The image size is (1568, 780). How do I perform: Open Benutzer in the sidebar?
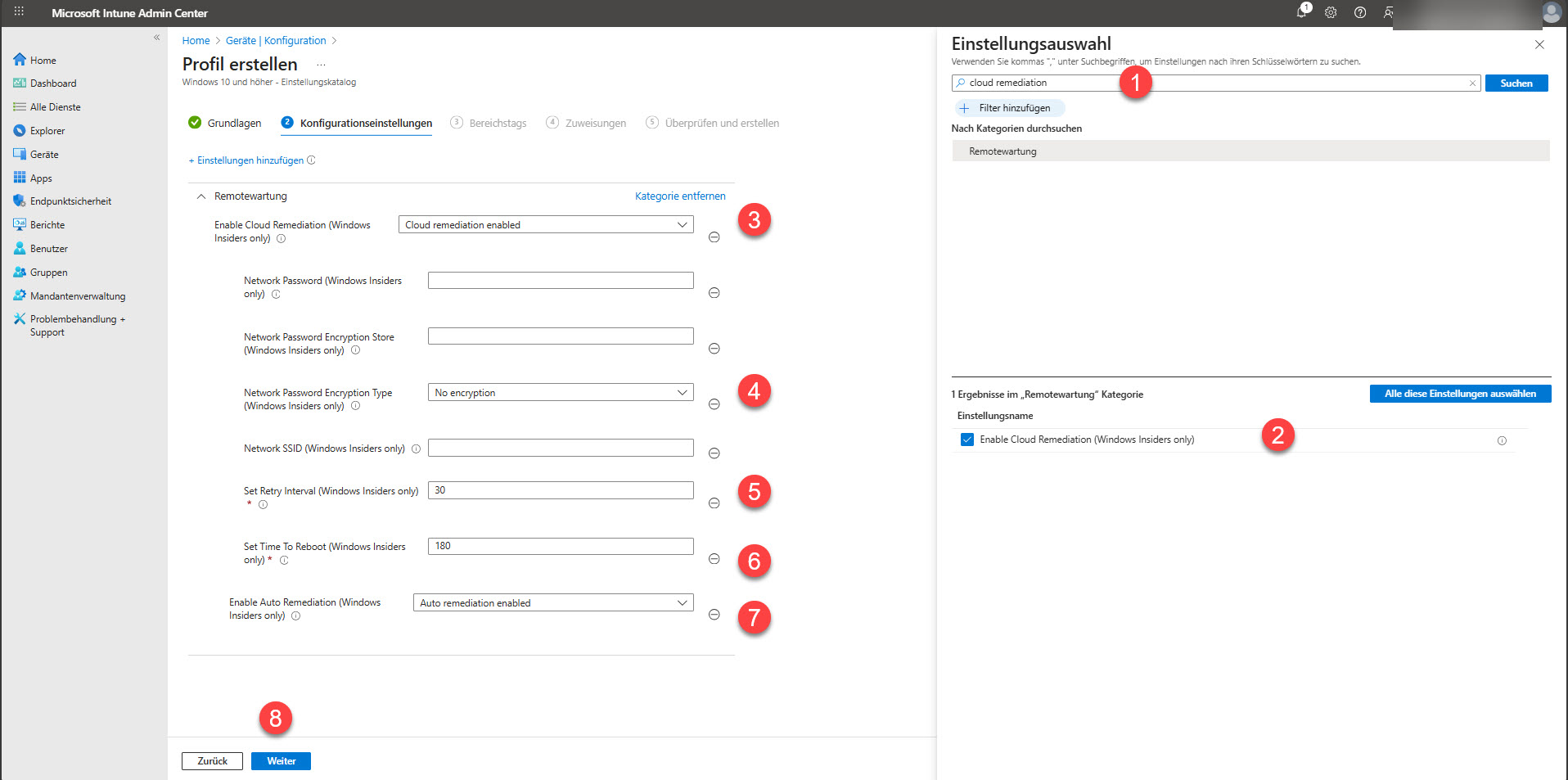tap(49, 249)
